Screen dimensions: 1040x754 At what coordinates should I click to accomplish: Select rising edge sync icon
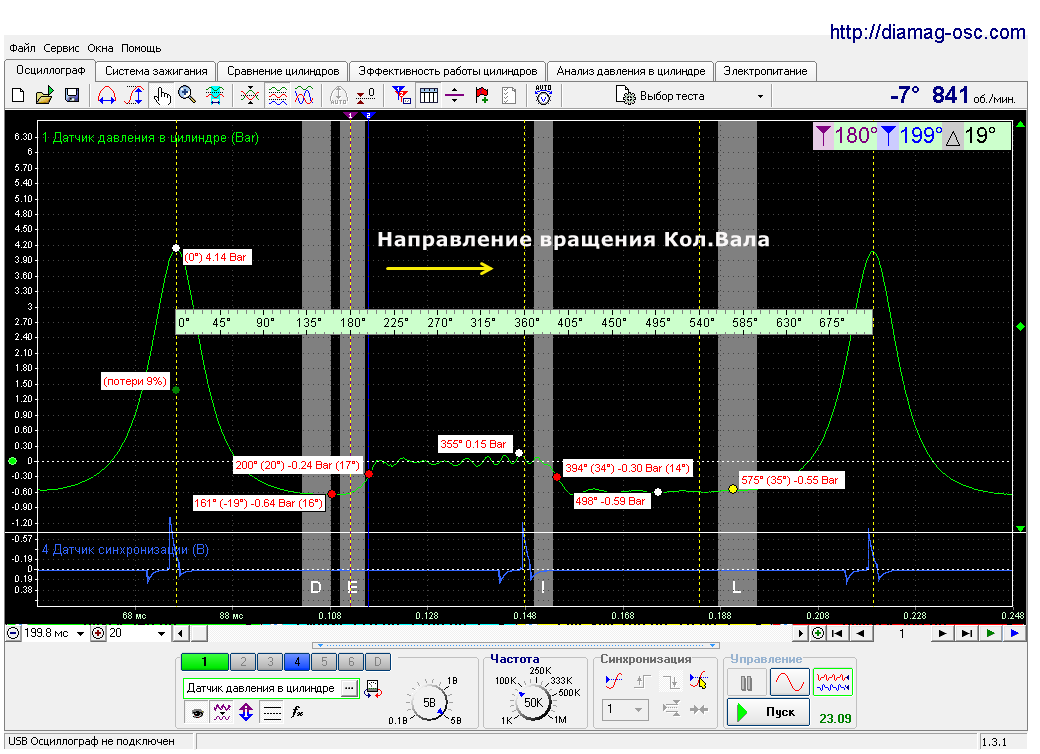(643, 682)
